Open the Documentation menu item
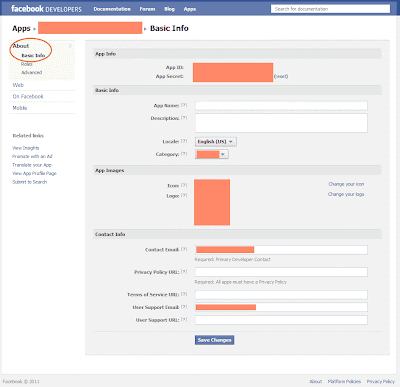The image size is (400, 387). 112,9
